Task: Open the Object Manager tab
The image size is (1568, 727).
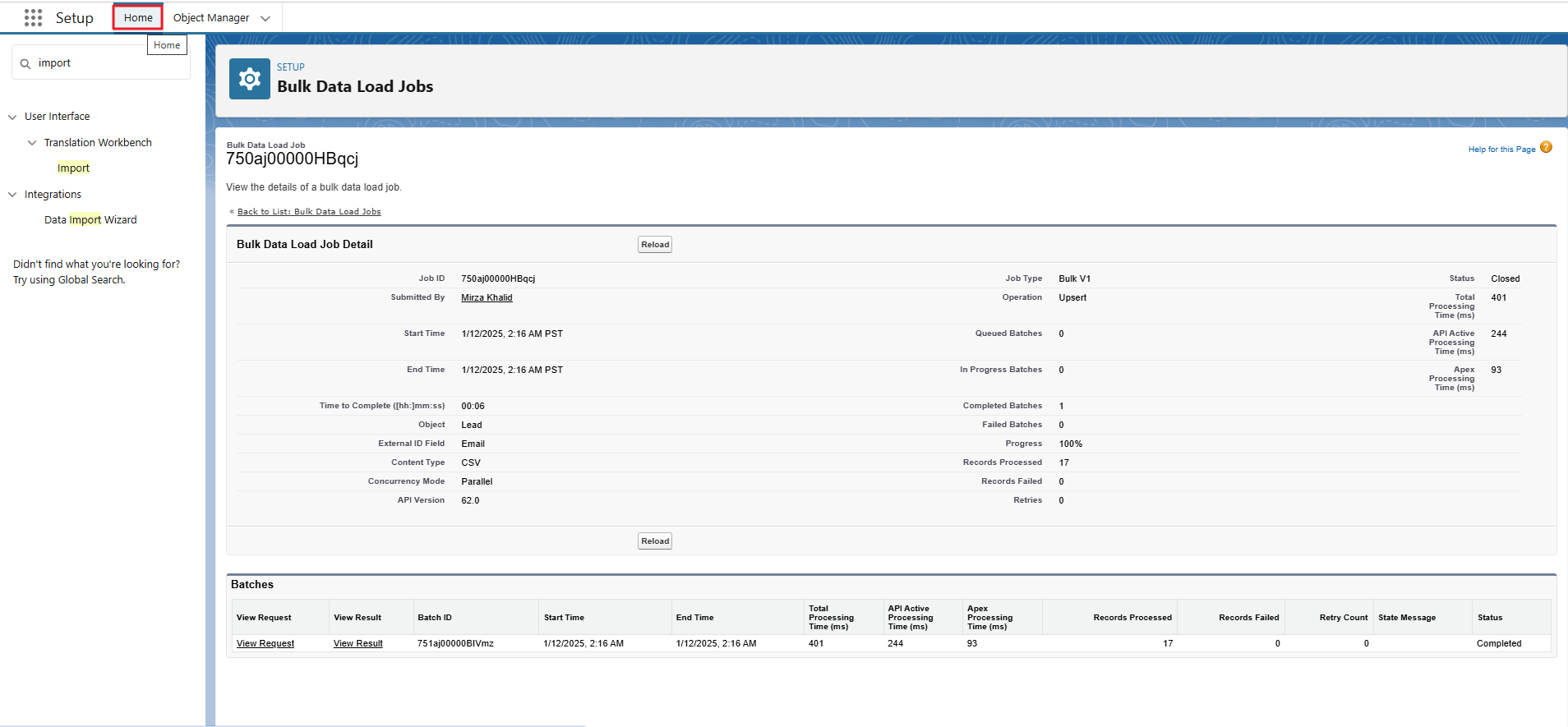Action: coord(211,18)
